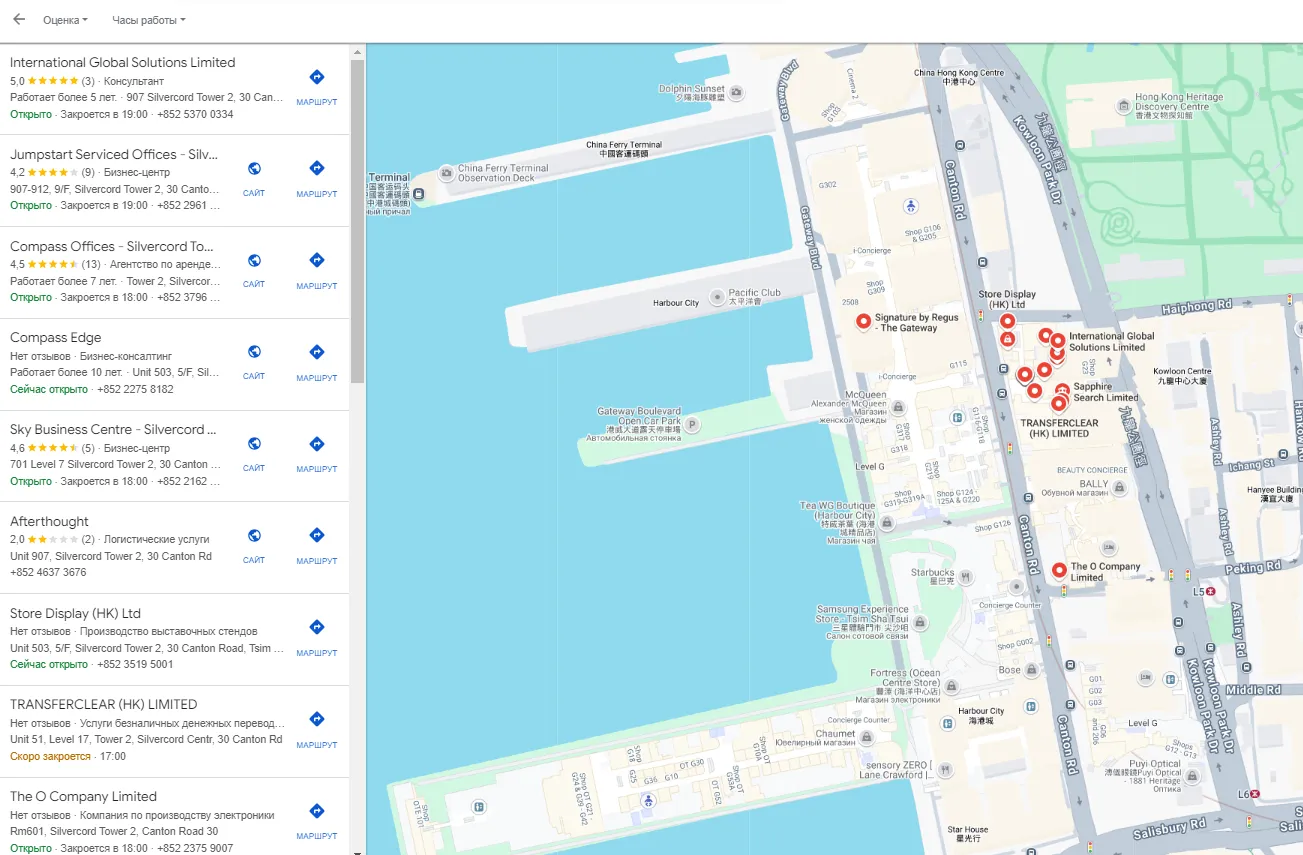Viewport: 1303px width, 855px height.
Task: Click Dolphin Sunset camera marker on map
Action: tap(737, 93)
